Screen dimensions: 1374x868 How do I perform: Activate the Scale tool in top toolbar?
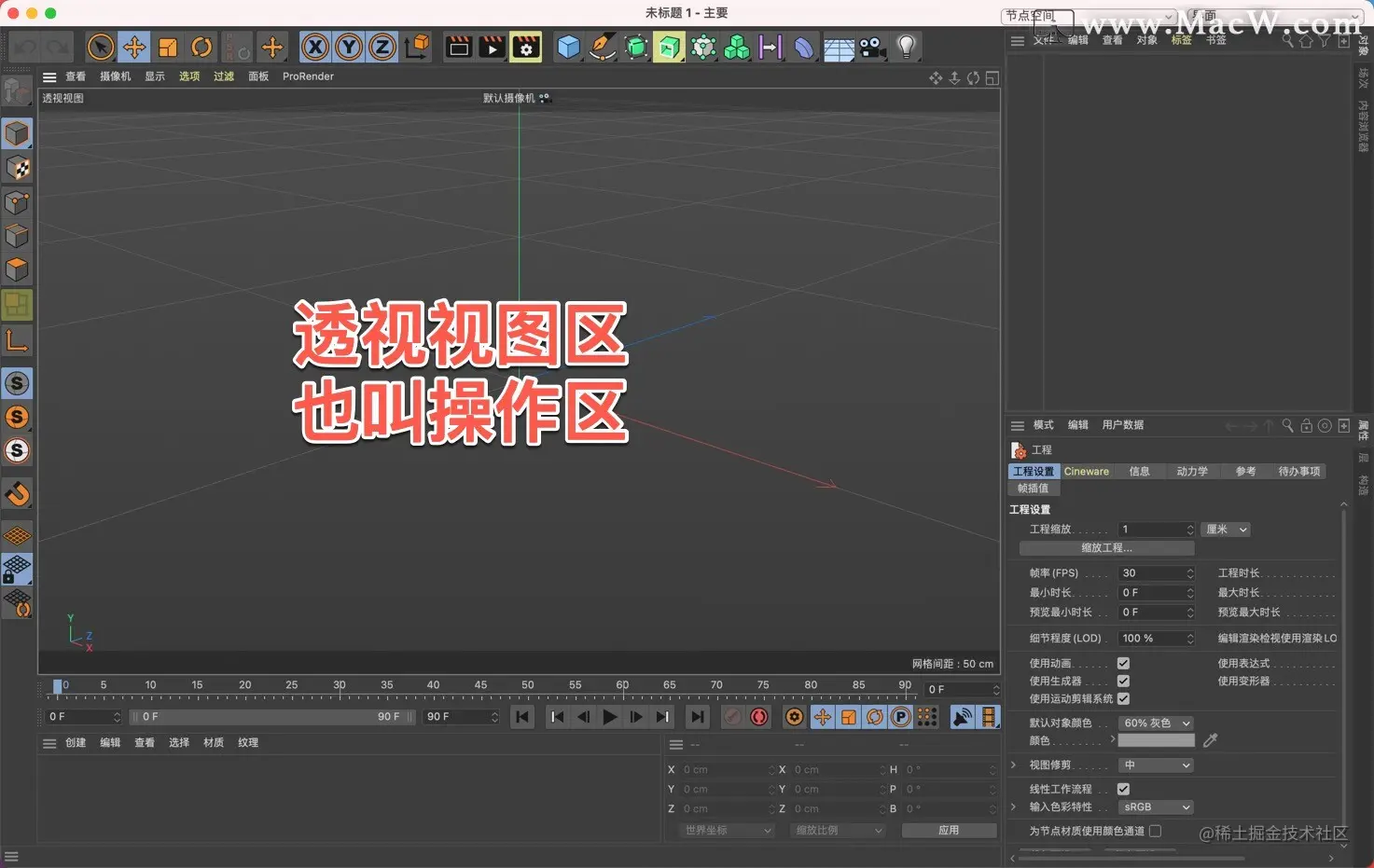point(168,47)
